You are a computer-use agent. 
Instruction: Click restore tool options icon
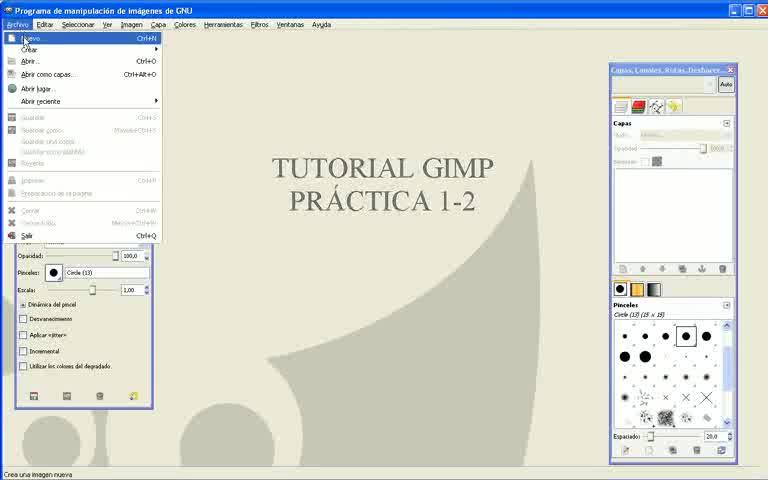[x=67, y=396]
